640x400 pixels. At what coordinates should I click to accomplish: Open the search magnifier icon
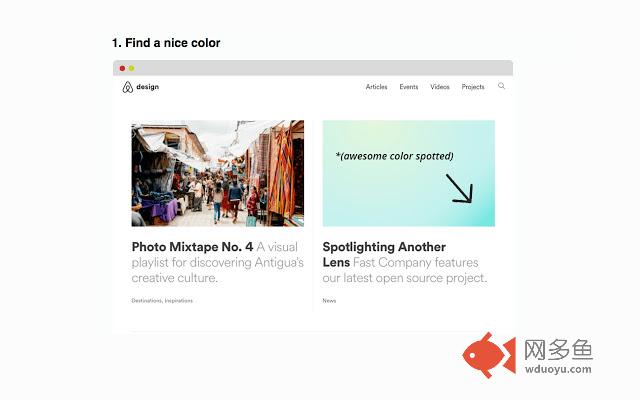pos(501,86)
